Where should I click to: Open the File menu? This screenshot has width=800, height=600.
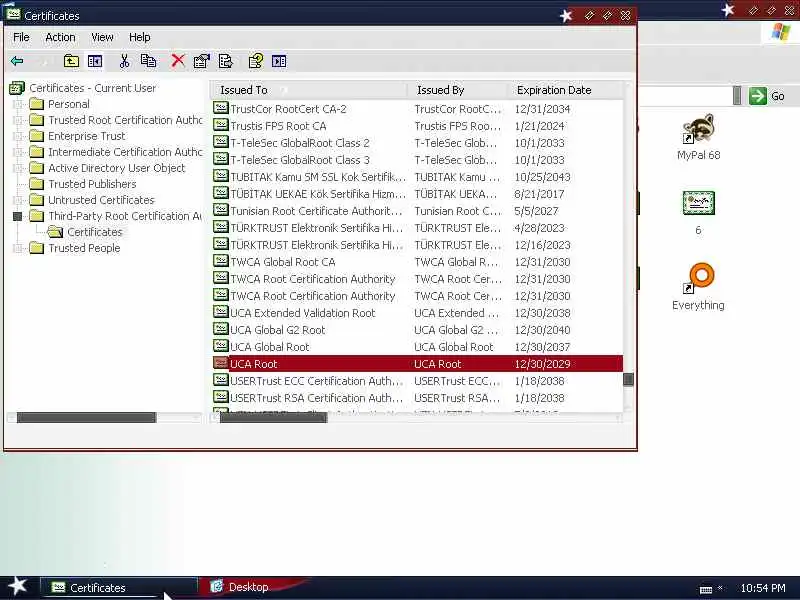click(21, 37)
